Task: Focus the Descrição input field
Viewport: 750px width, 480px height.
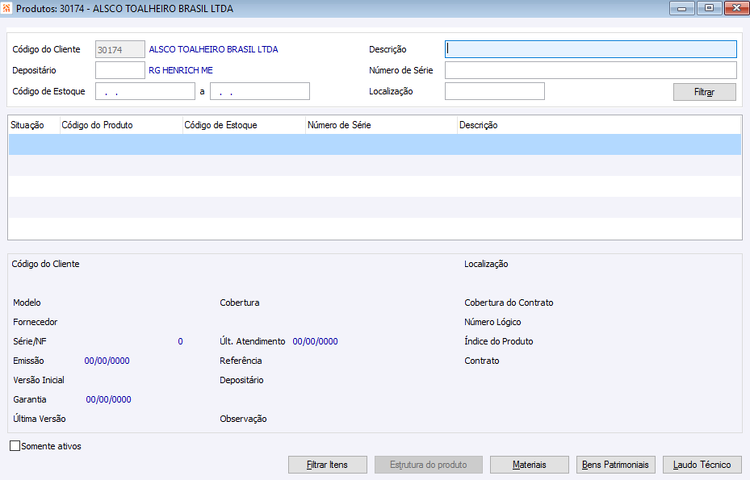Action: pyautogui.click(x=591, y=49)
